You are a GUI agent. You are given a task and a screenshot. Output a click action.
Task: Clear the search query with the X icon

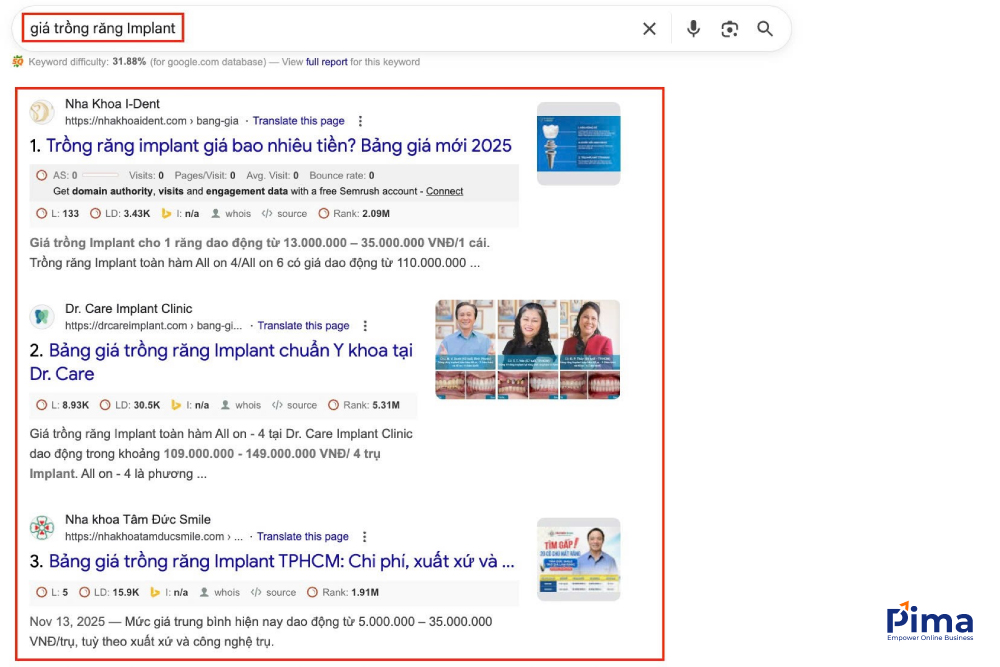click(649, 29)
